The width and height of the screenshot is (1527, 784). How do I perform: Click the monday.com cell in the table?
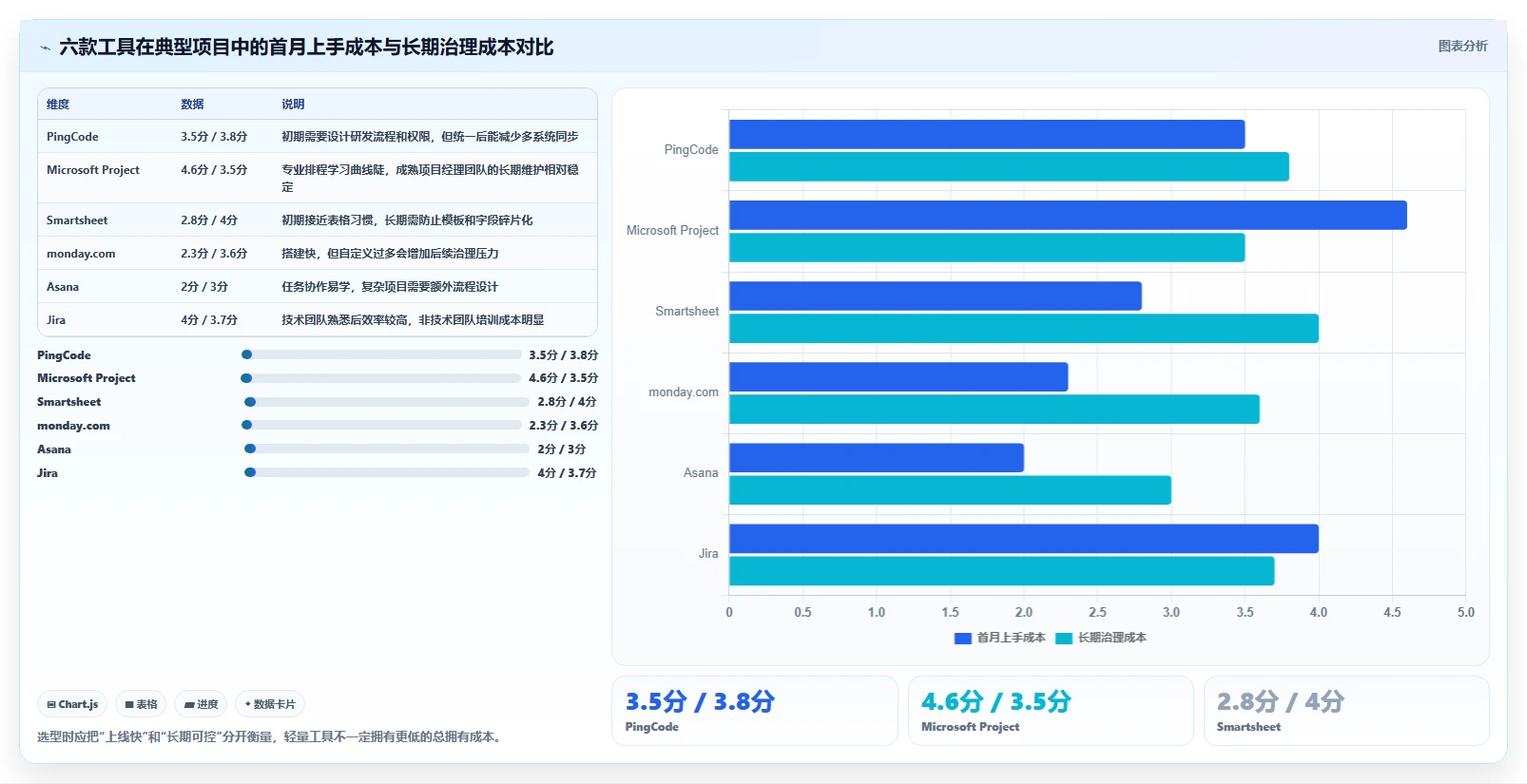tap(81, 253)
